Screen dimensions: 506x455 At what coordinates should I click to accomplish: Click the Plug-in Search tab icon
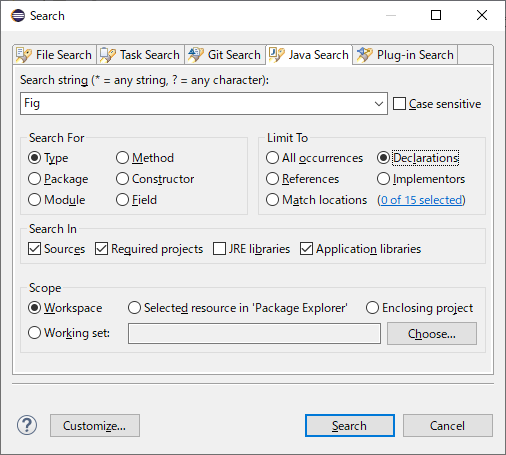coord(365,55)
